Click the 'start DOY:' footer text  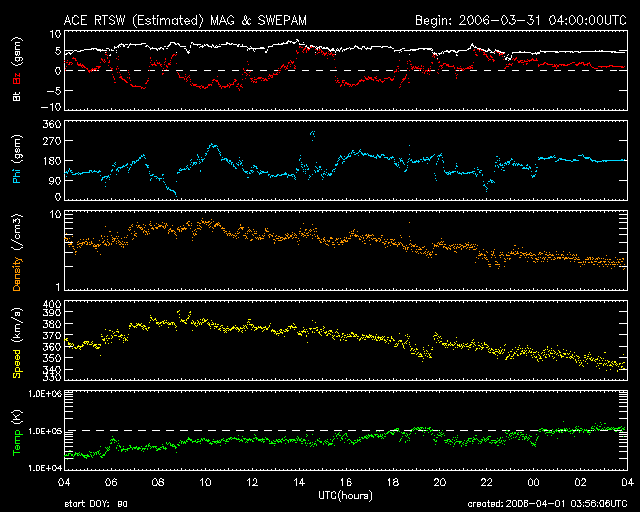[86, 504]
